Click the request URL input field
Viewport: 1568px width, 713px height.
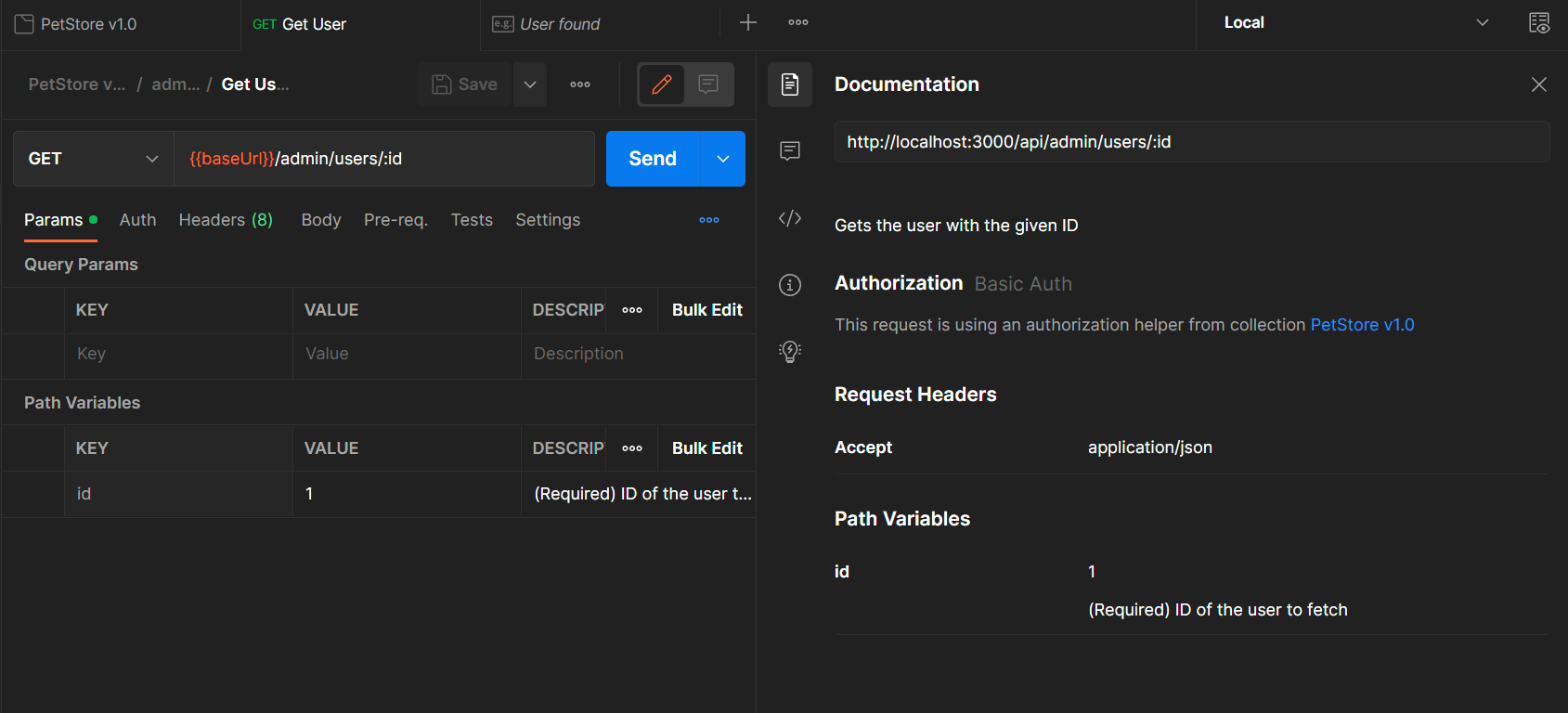383,159
